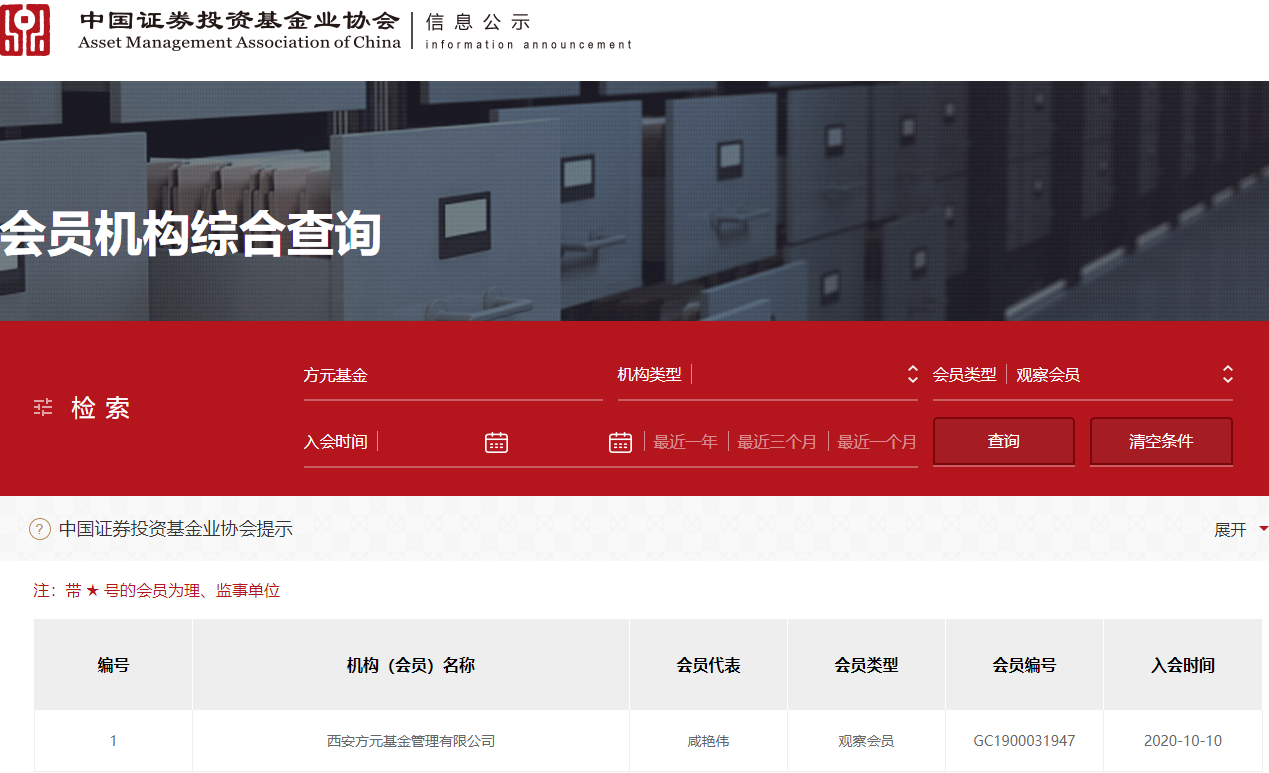Click the row number 1 cell
Viewport: 1269px width, 773px height.
[113, 741]
